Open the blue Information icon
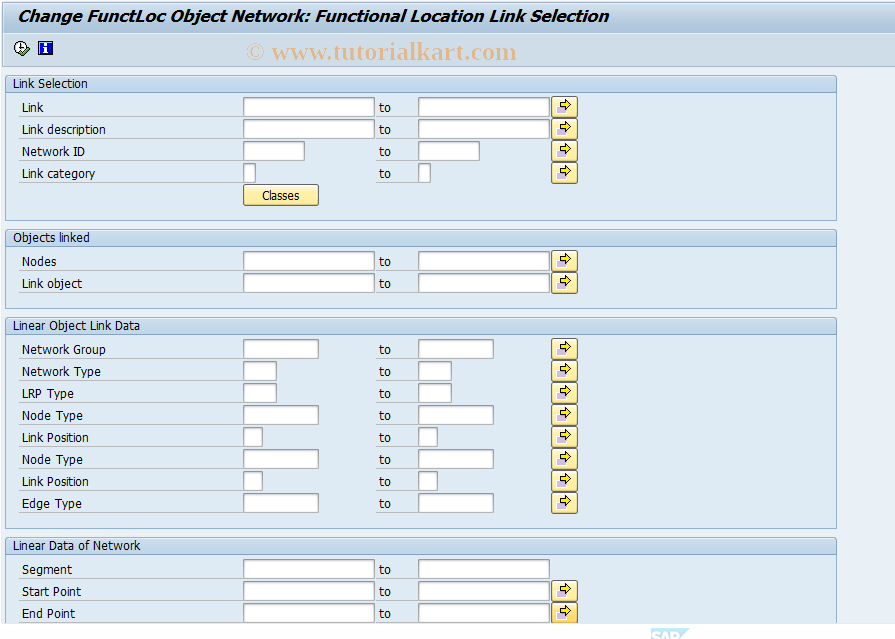 coord(46,49)
